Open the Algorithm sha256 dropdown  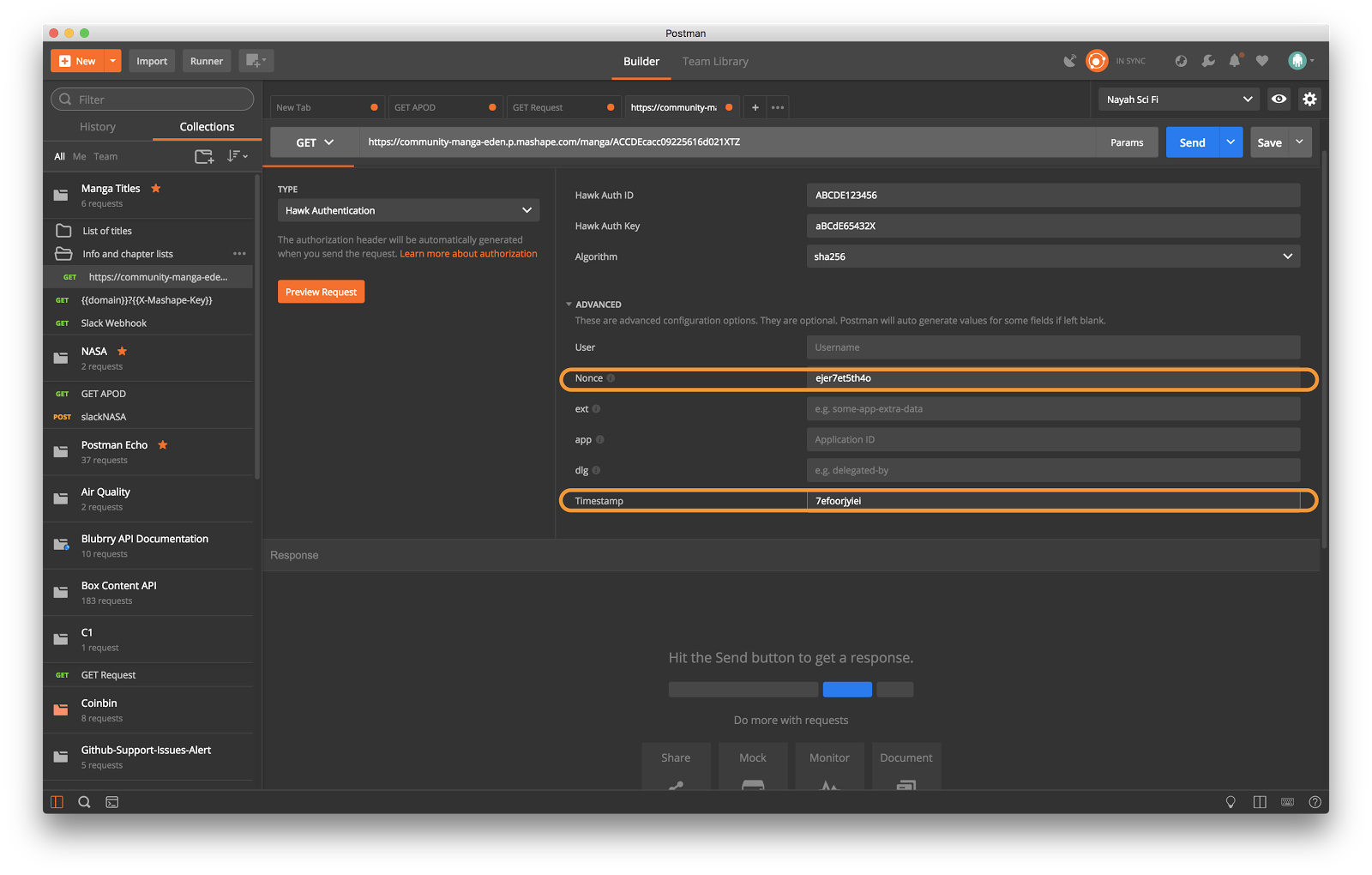[x=1053, y=256]
